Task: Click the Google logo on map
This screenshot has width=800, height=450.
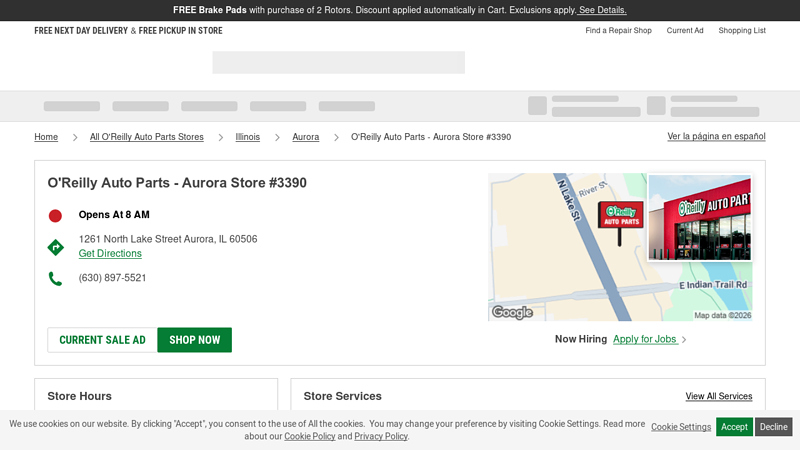Action: [512, 312]
